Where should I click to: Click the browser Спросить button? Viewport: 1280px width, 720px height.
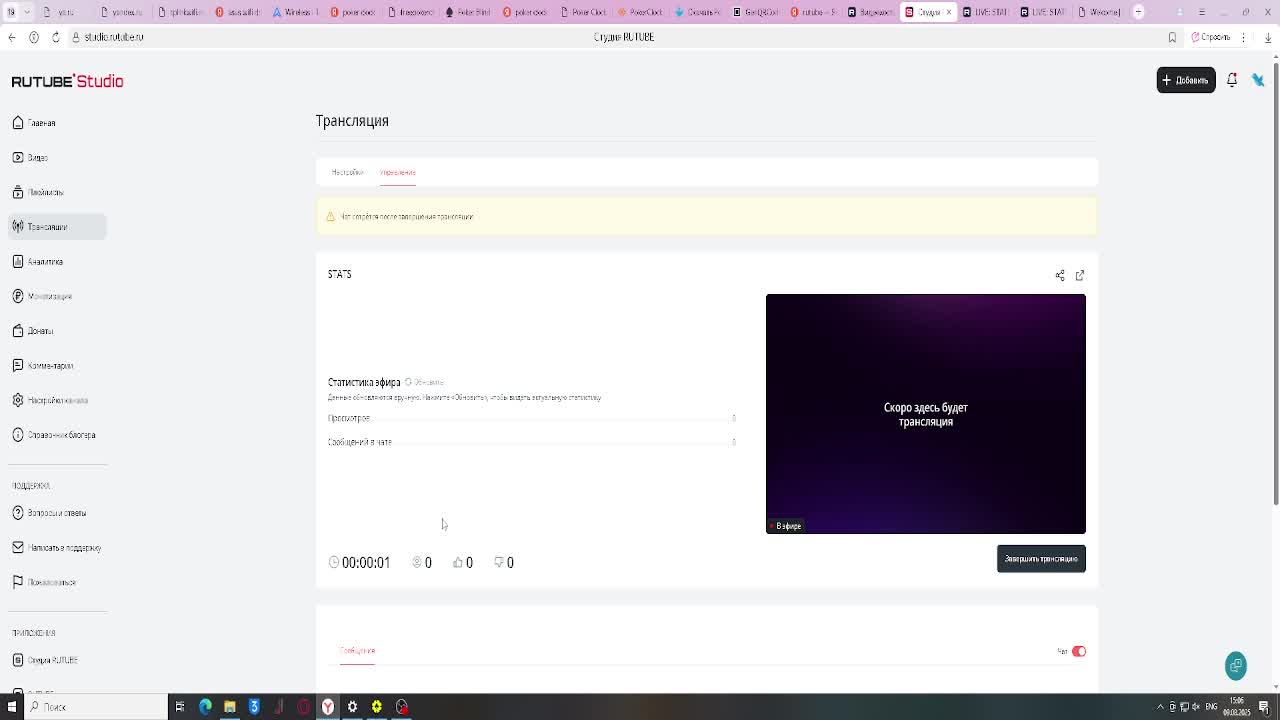pyautogui.click(x=1211, y=37)
